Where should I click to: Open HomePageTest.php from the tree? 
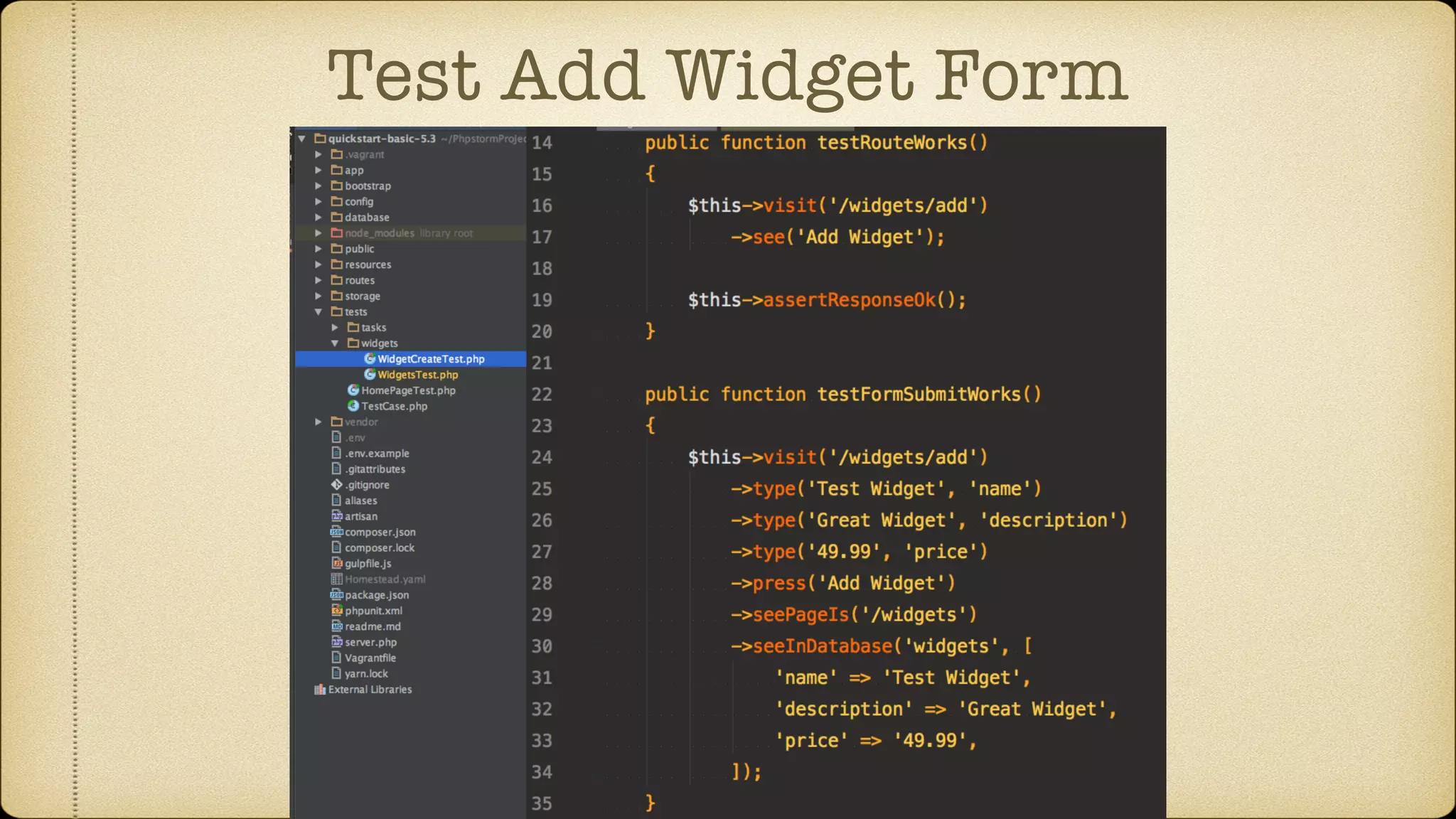click(x=408, y=390)
